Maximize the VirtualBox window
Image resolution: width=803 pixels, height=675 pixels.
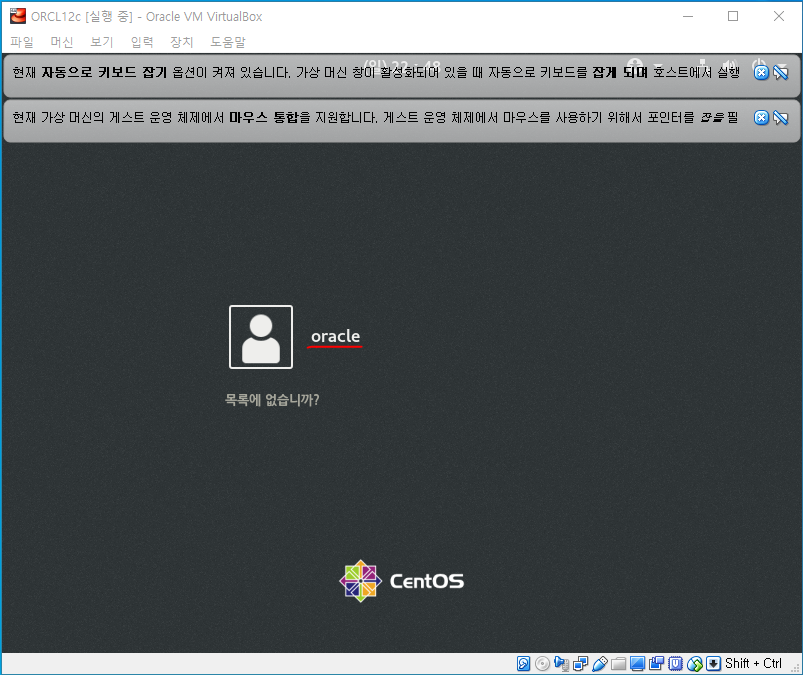coord(733,16)
